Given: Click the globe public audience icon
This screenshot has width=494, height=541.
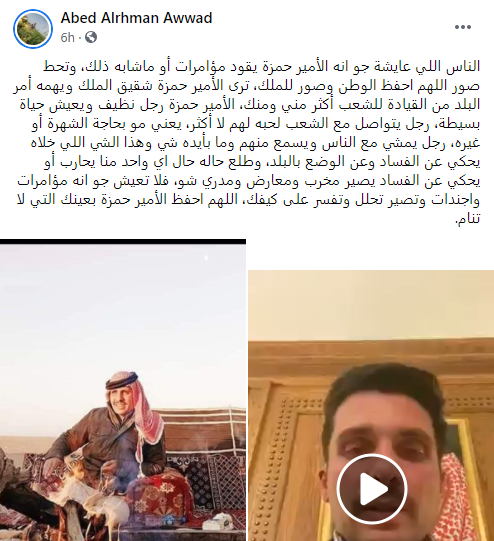Looking at the screenshot, I should click(x=91, y=37).
